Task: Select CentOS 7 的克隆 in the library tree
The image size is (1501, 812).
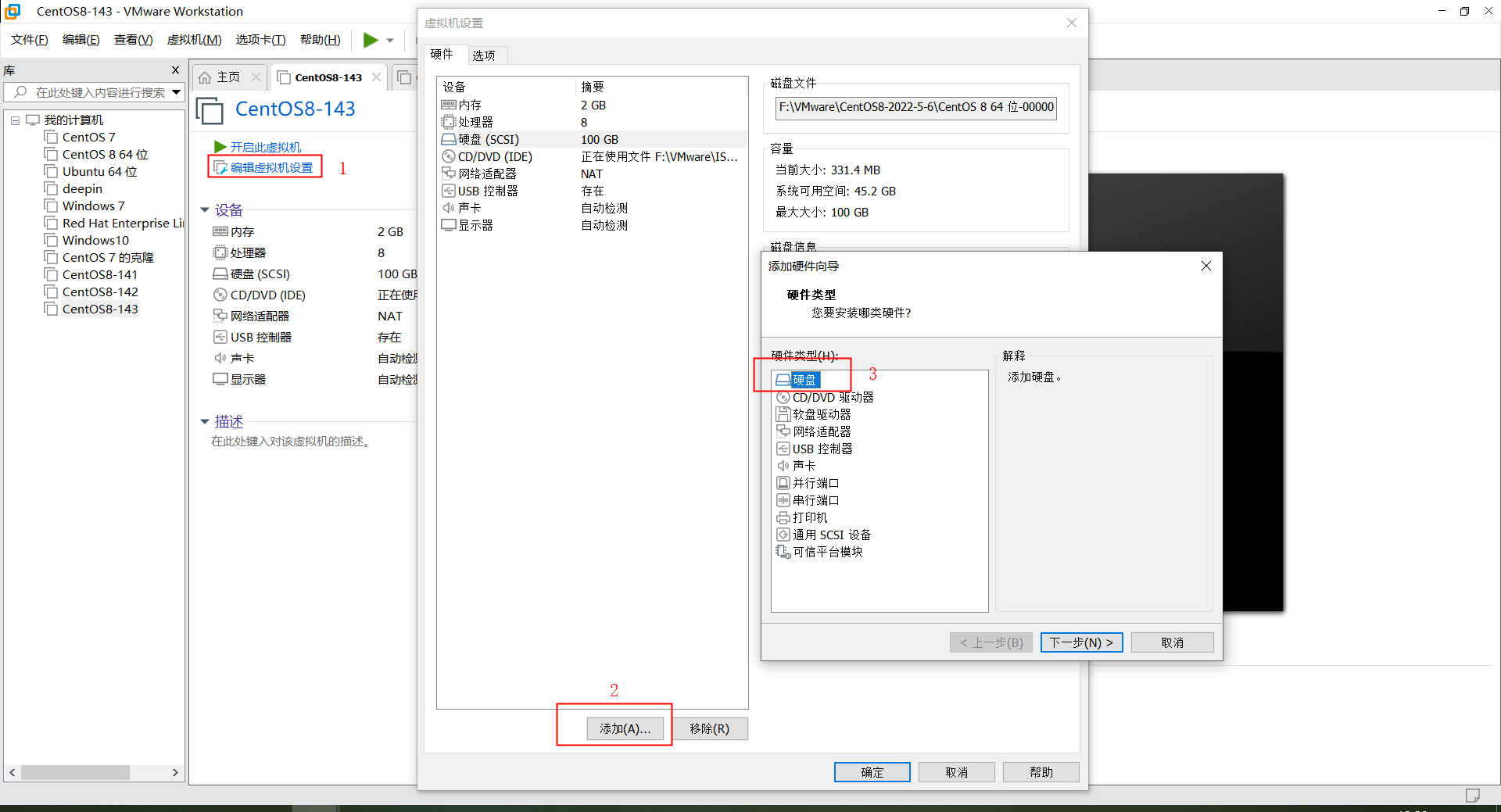Action: click(x=108, y=258)
